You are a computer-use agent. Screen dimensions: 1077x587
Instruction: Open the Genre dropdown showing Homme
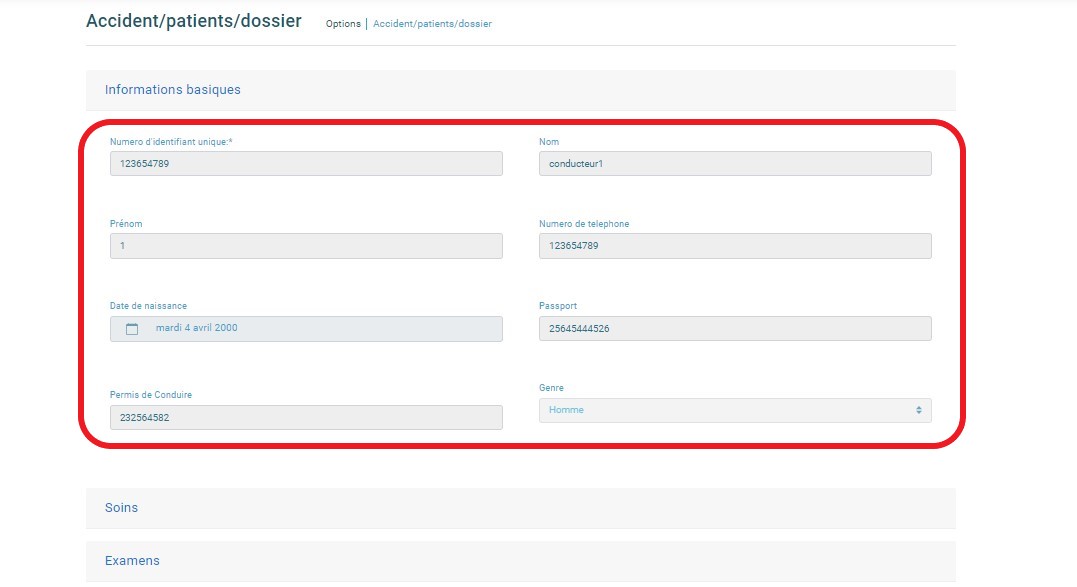click(735, 411)
